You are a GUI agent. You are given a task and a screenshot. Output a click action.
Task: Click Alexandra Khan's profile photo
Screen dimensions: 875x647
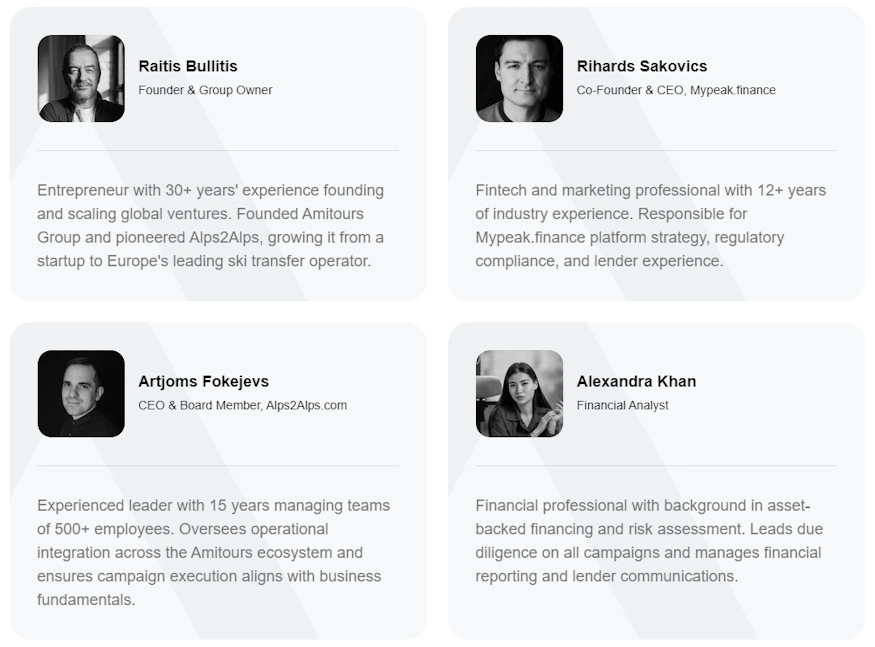519,394
